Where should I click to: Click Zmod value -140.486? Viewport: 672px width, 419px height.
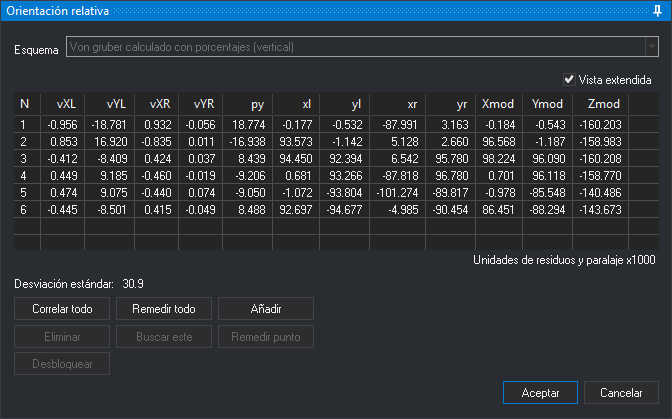pyautogui.click(x=600, y=193)
